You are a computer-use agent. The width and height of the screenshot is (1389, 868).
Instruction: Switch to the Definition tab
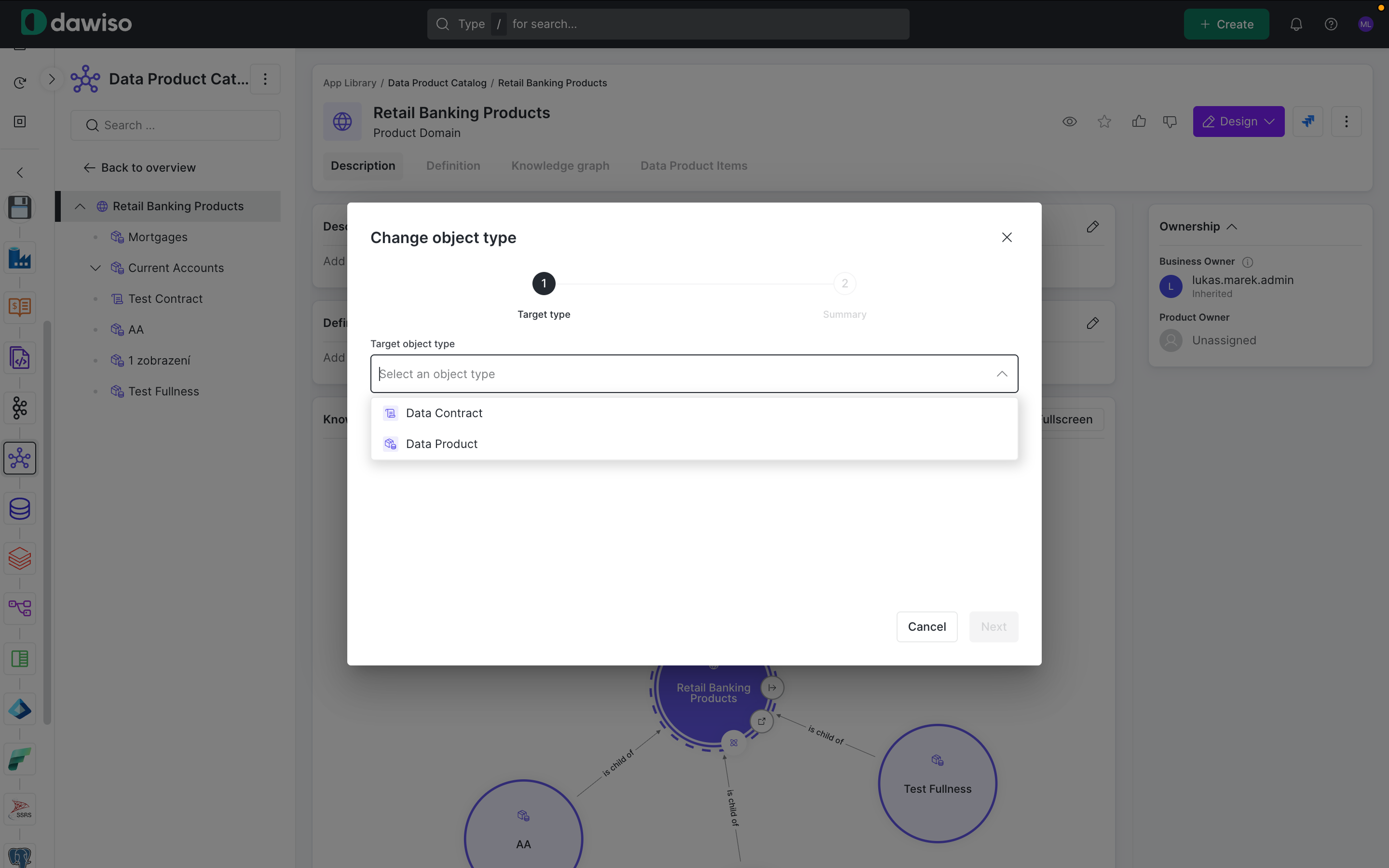[453, 166]
